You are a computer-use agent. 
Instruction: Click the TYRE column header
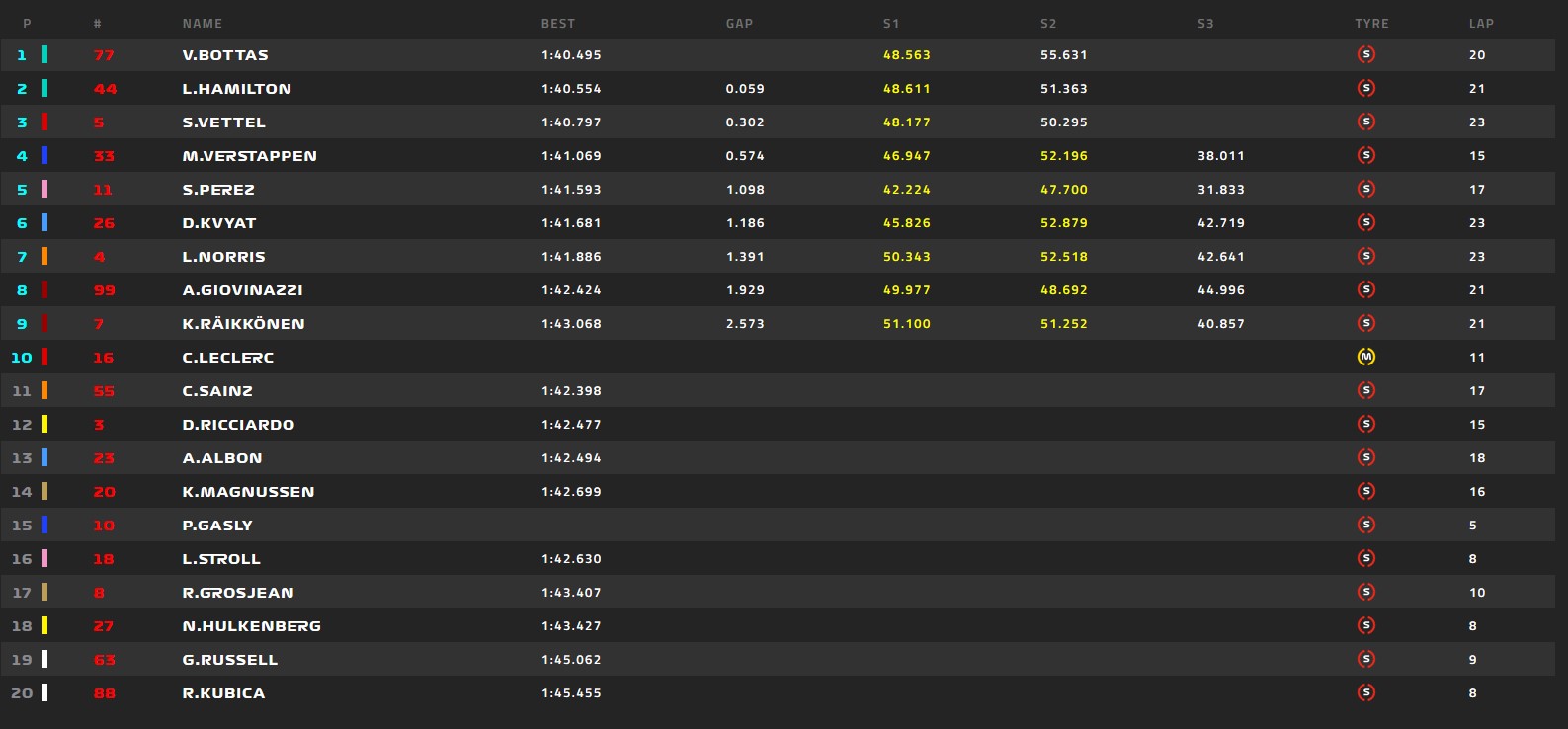(x=1371, y=23)
